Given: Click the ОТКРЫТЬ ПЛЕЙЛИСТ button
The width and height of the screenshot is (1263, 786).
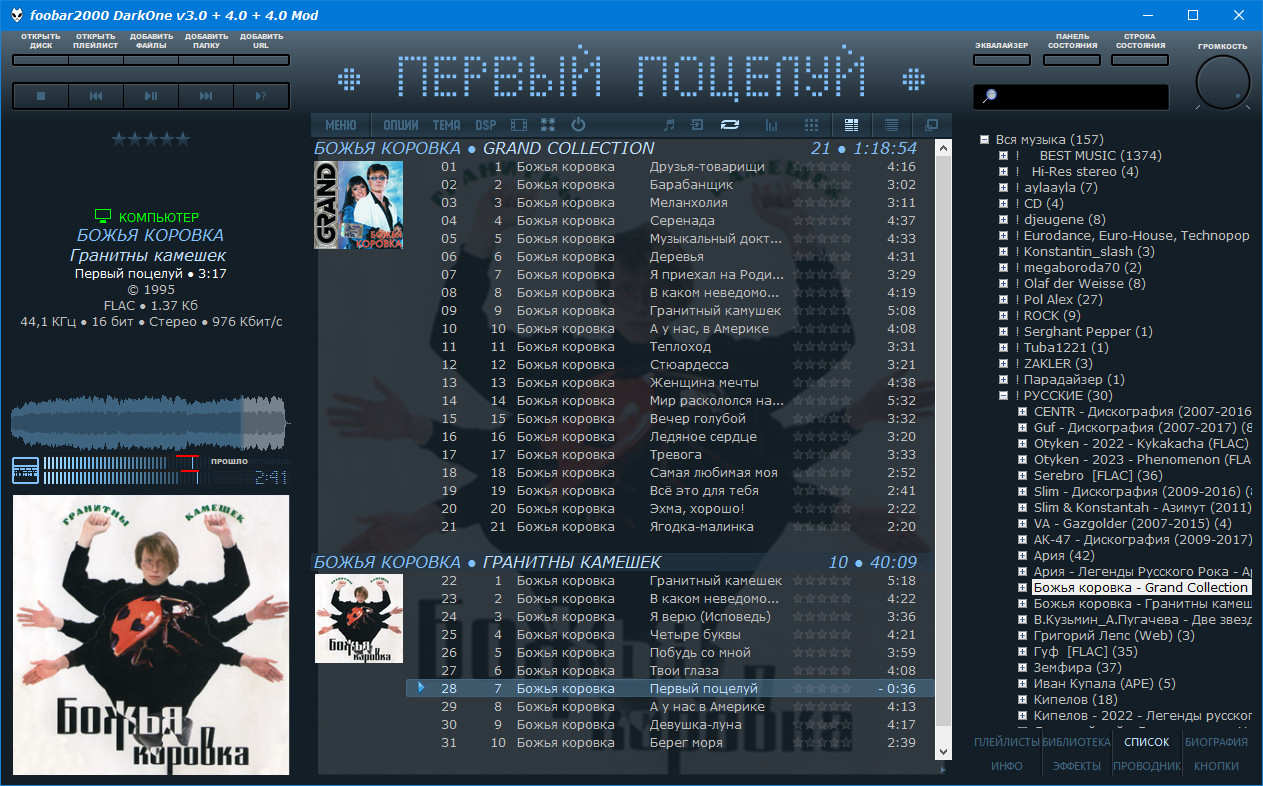Looking at the screenshot, I should [96, 60].
